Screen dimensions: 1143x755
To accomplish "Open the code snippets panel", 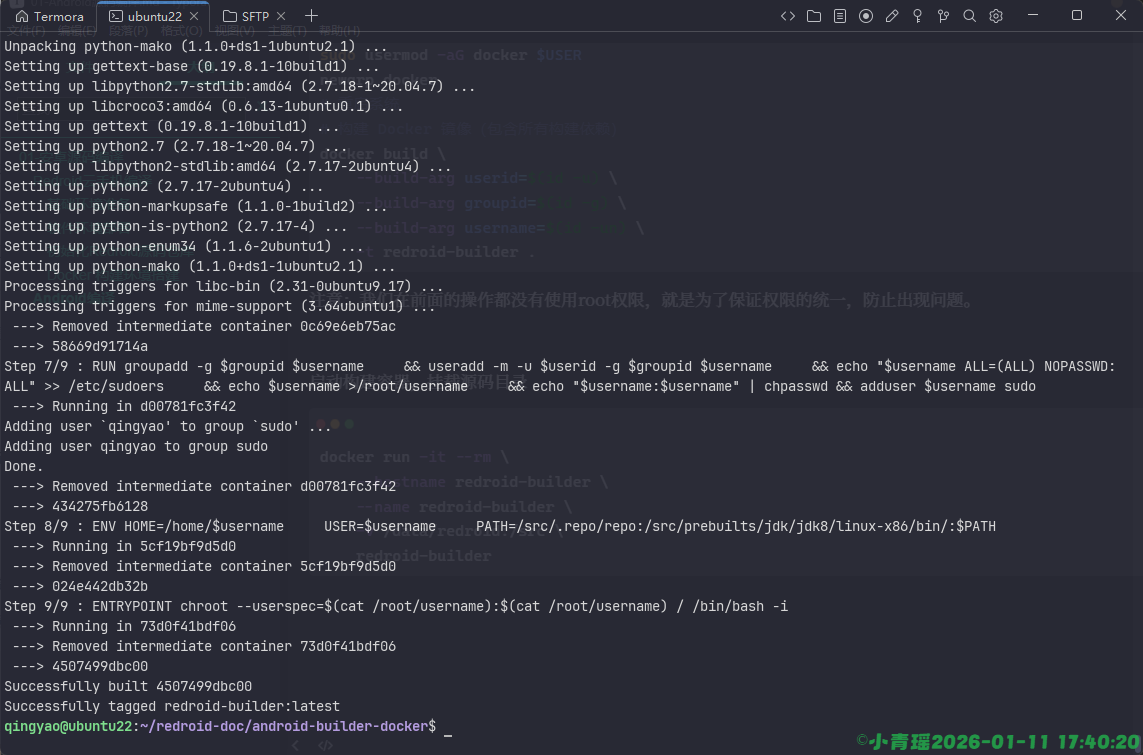I will pos(788,16).
